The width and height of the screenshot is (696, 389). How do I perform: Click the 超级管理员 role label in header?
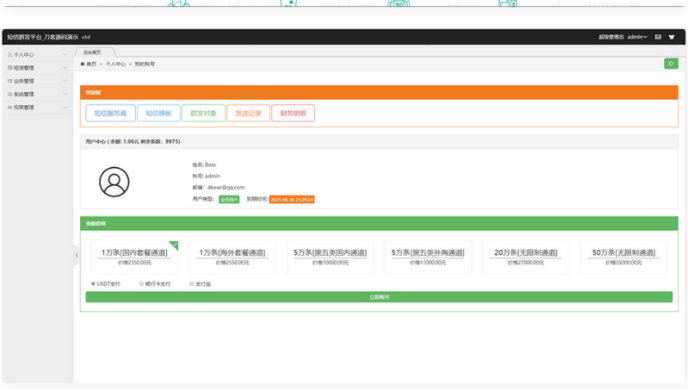tap(611, 37)
